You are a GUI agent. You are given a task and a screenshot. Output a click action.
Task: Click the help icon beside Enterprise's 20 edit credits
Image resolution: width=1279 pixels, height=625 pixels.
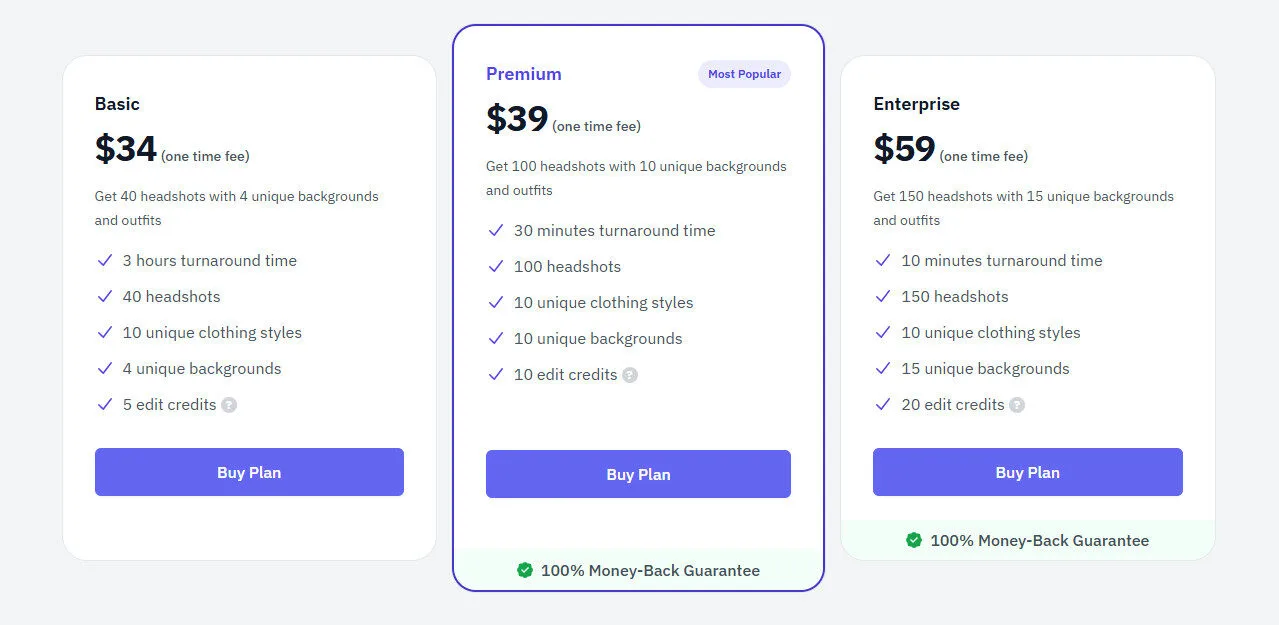point(1017,405)
